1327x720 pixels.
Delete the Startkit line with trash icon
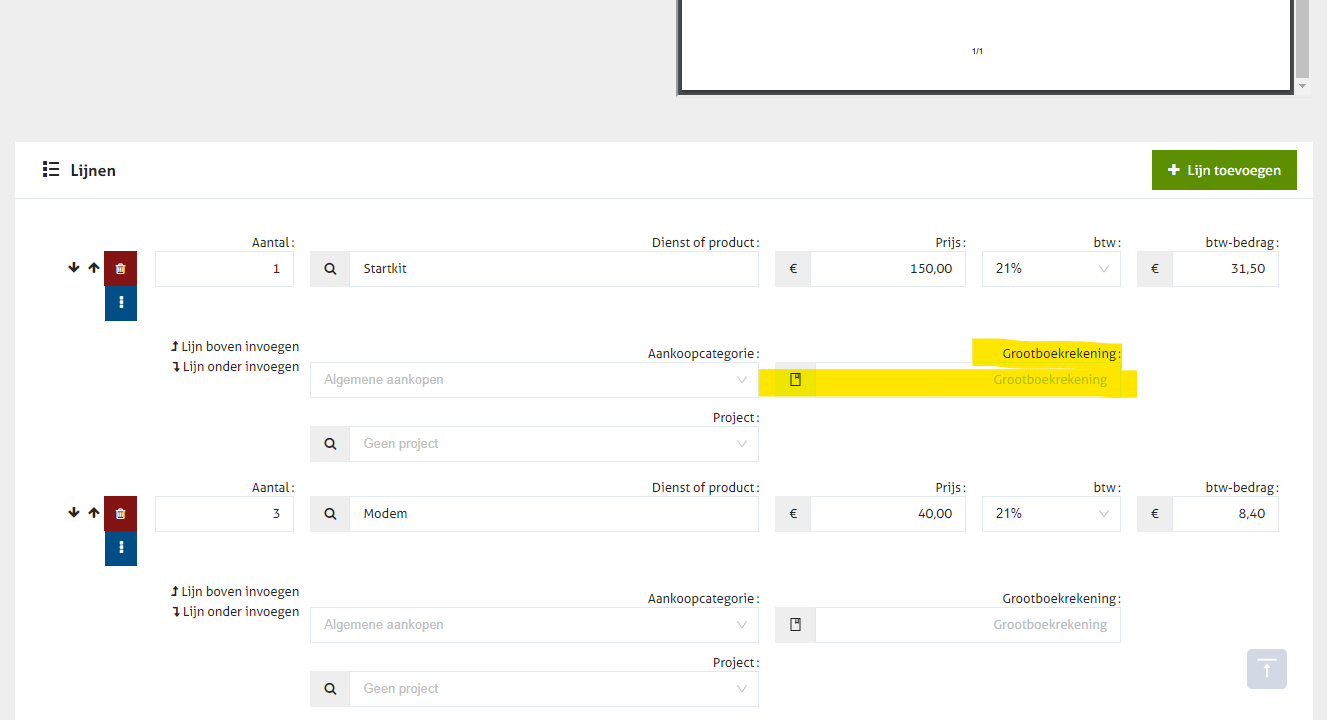[120, 269]
